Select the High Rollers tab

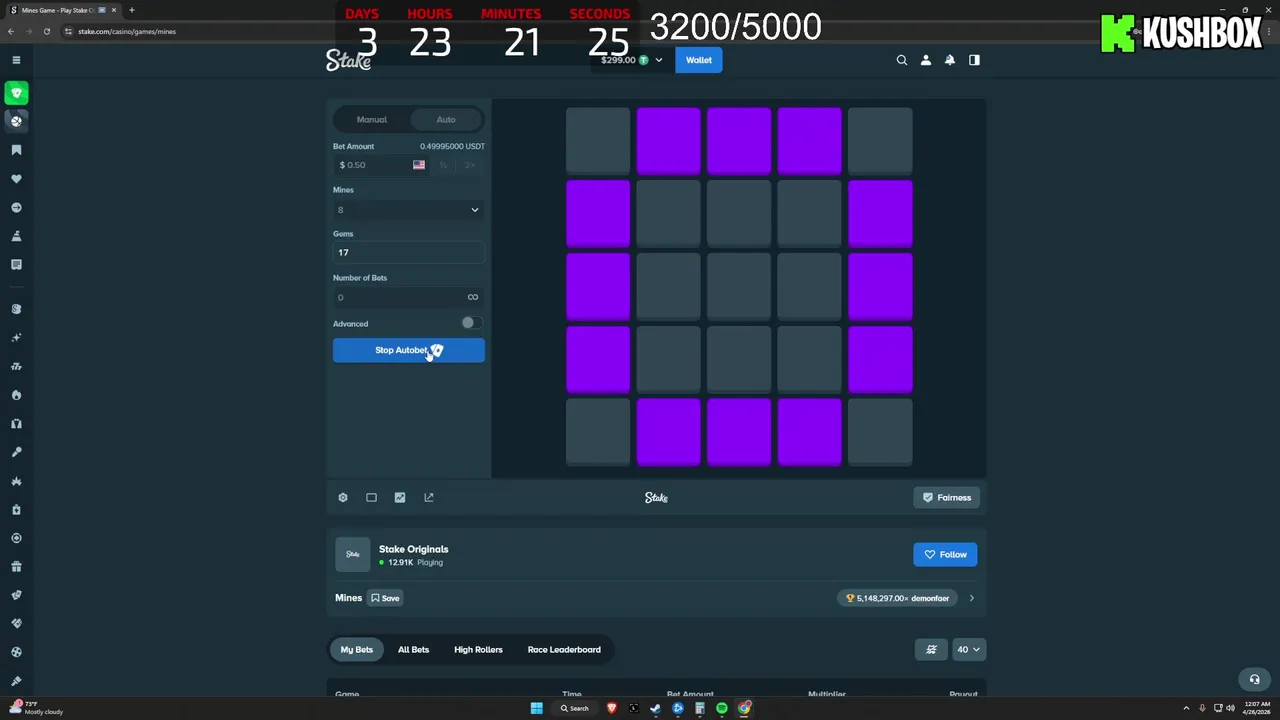(x=478, y=650)
